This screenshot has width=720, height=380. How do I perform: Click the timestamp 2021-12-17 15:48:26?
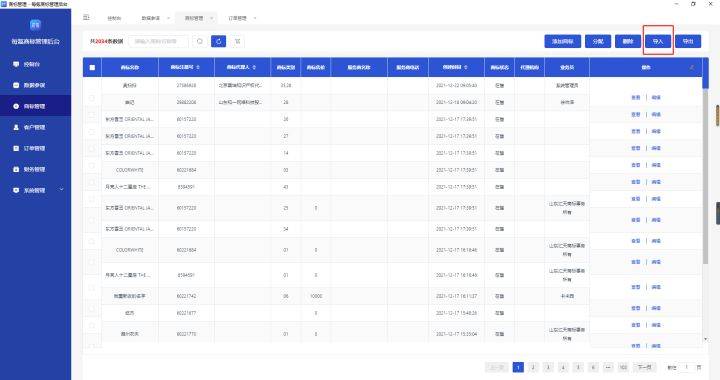point(456,313)
